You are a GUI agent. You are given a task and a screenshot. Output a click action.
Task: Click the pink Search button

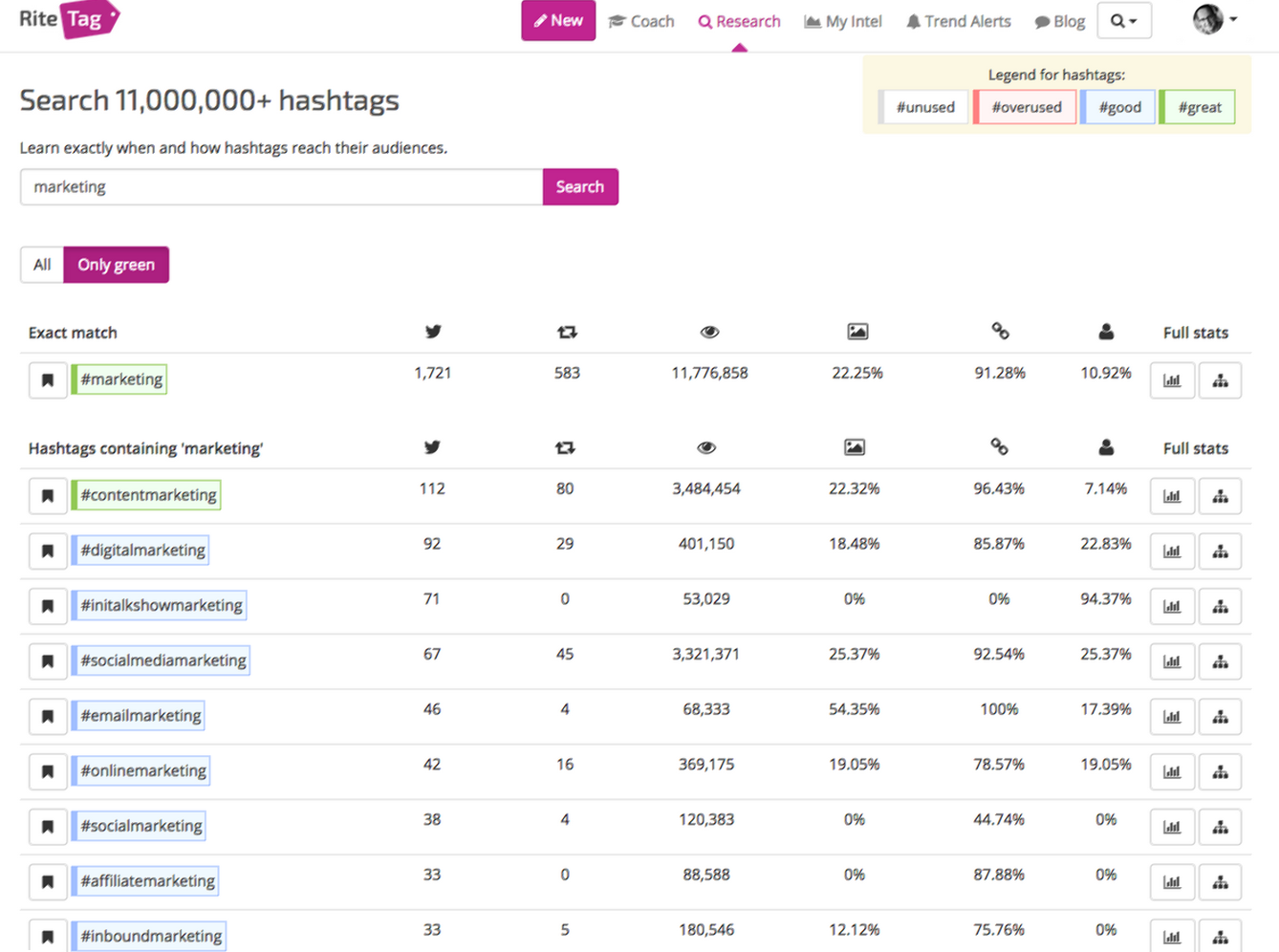tap(579, 187)
